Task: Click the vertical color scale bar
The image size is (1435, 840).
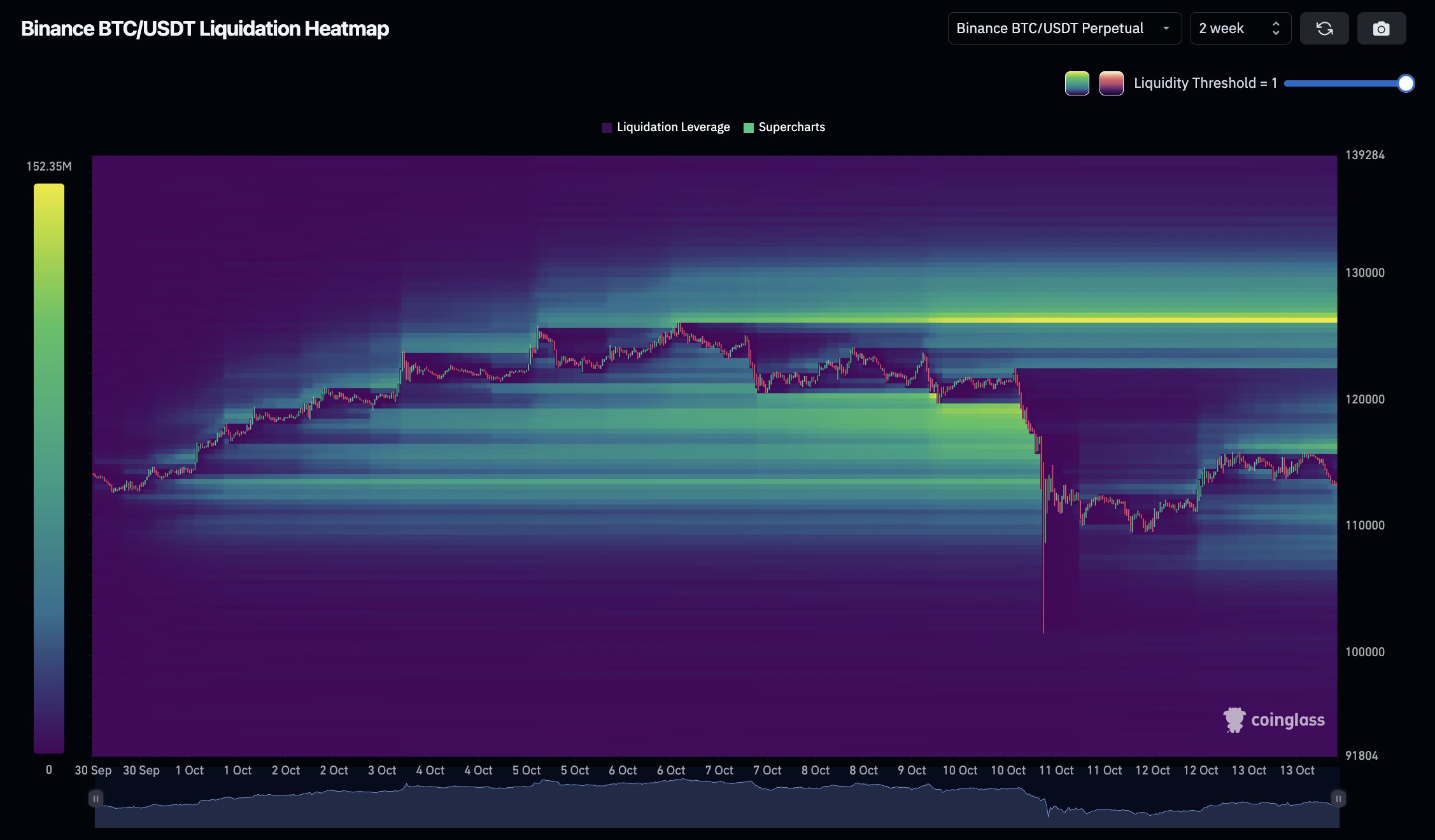Action: pyautogui.click(x=49, y=468)
